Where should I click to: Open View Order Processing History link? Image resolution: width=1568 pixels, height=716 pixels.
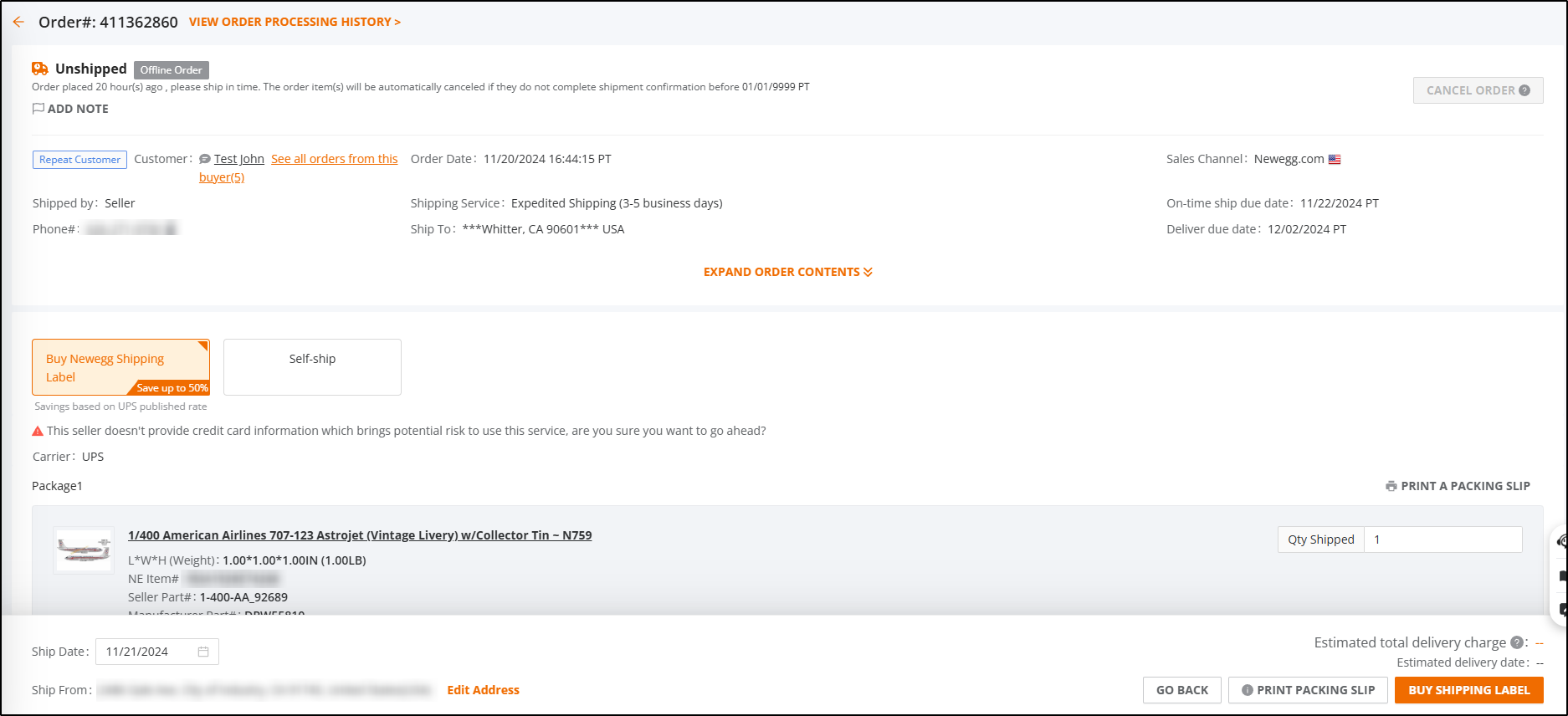point(295,22)
